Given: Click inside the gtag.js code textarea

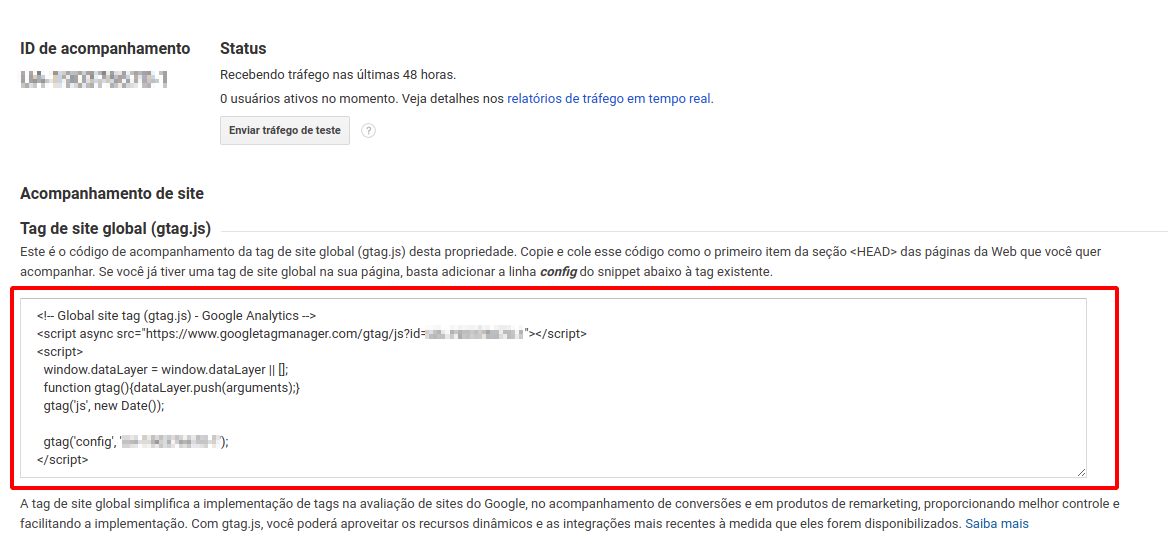Looking at the screenshot, I should point(553,387).
